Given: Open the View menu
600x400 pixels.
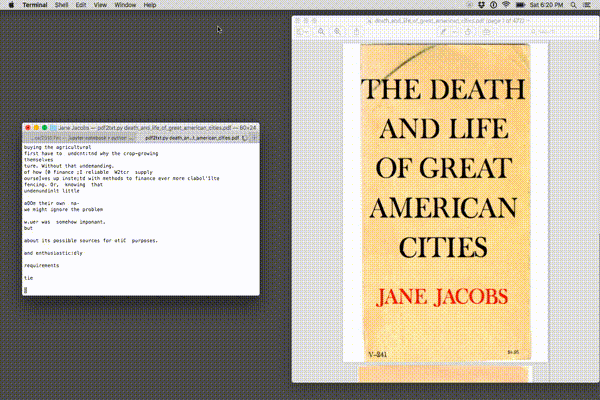Looking at the screenshot, I should pyautogui.click(x=100, y=5).
